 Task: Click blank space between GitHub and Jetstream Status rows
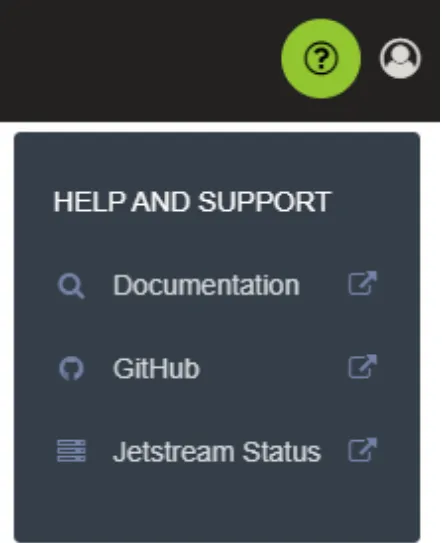click(217, 410)
